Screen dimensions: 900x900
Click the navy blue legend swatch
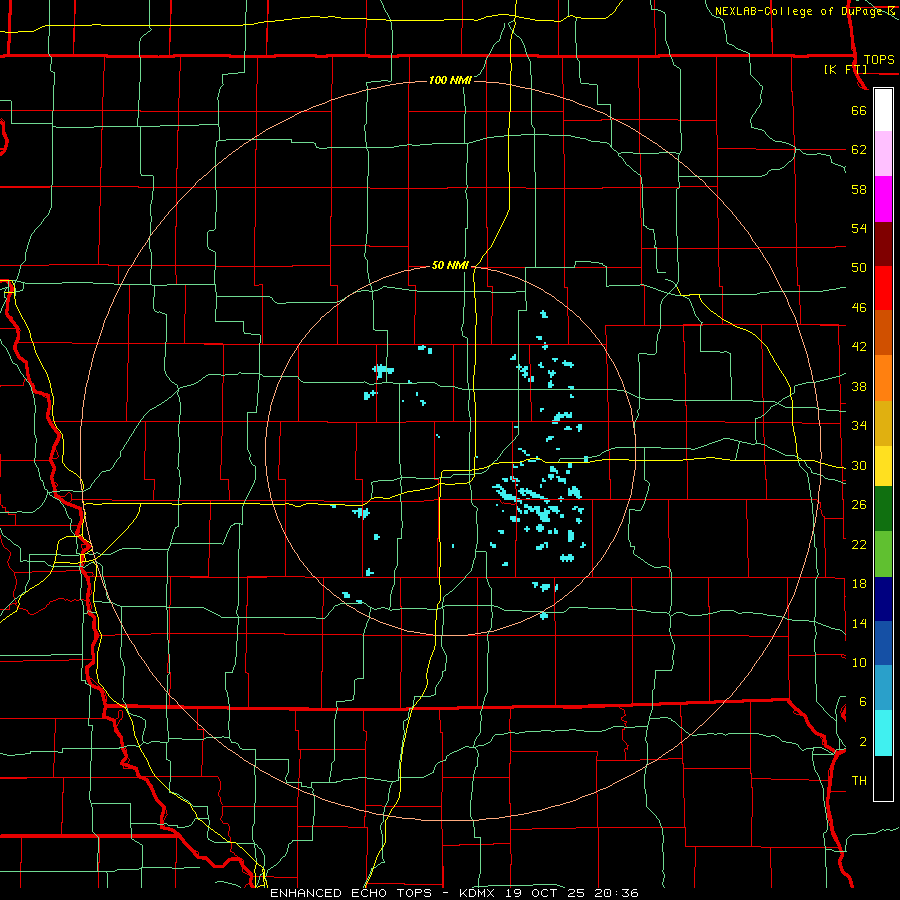(883, 599)
